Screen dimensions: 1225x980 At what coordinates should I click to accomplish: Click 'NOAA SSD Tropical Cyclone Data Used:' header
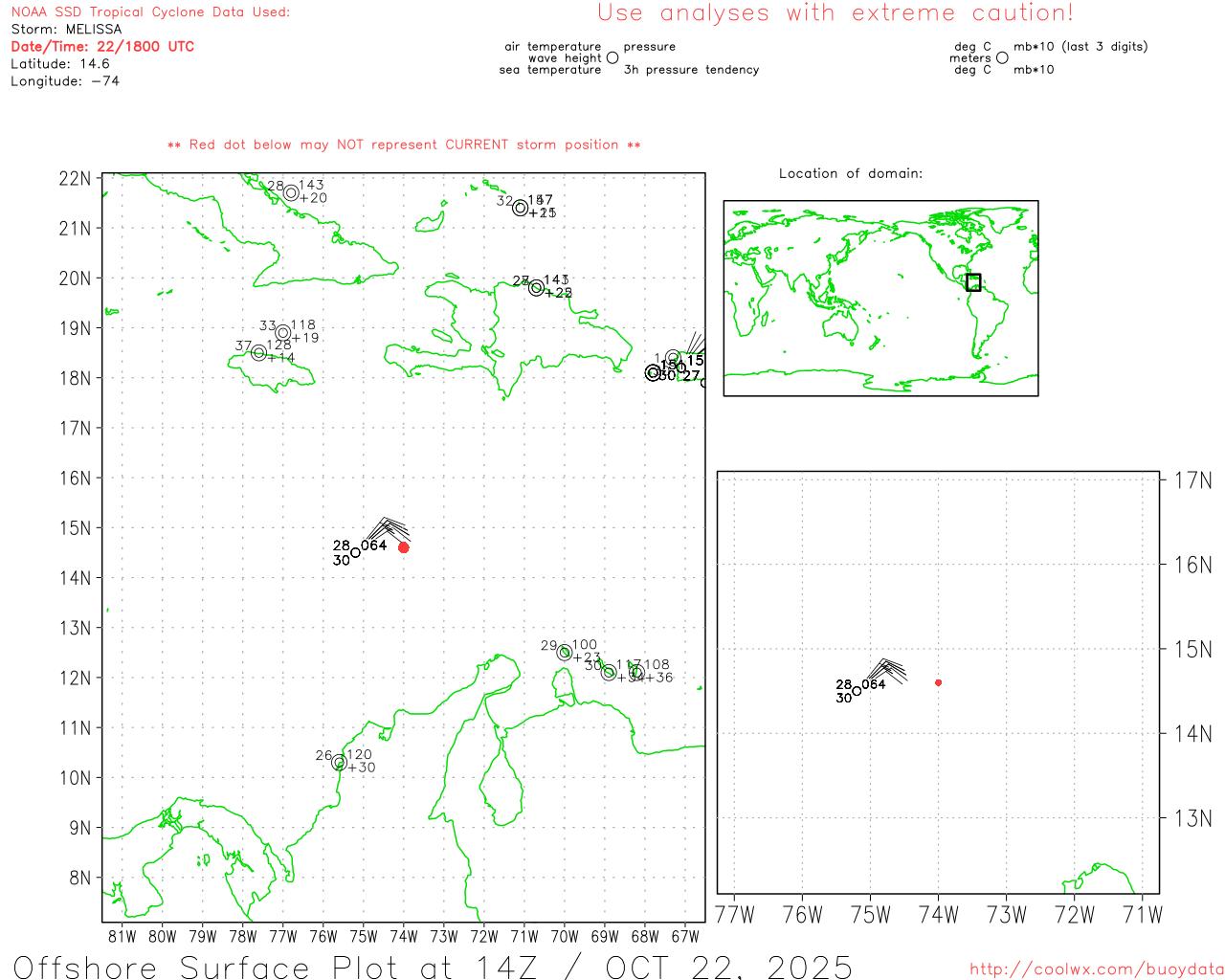[x=150, y=12]
